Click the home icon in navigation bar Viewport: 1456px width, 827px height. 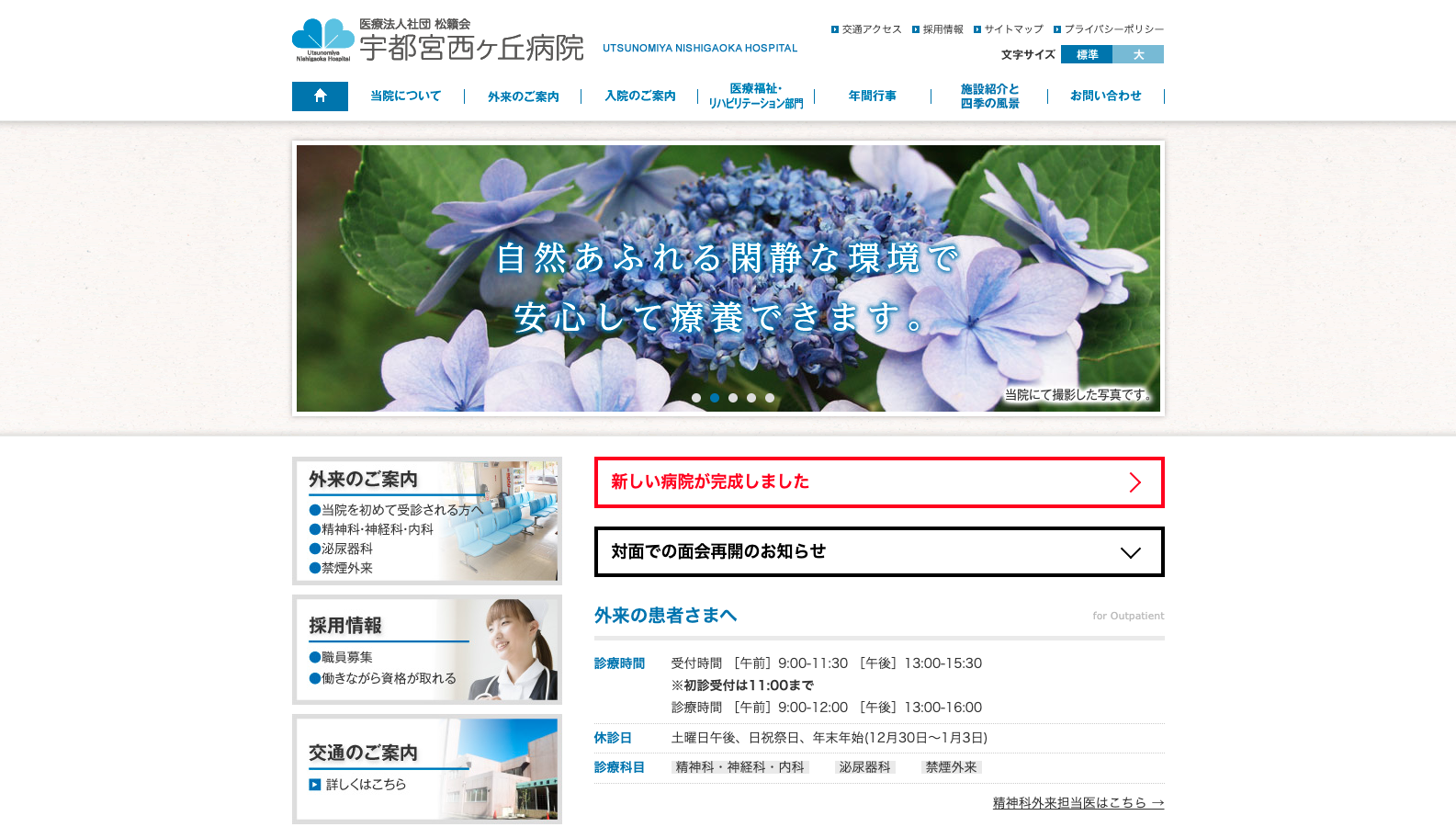(320, 96)
